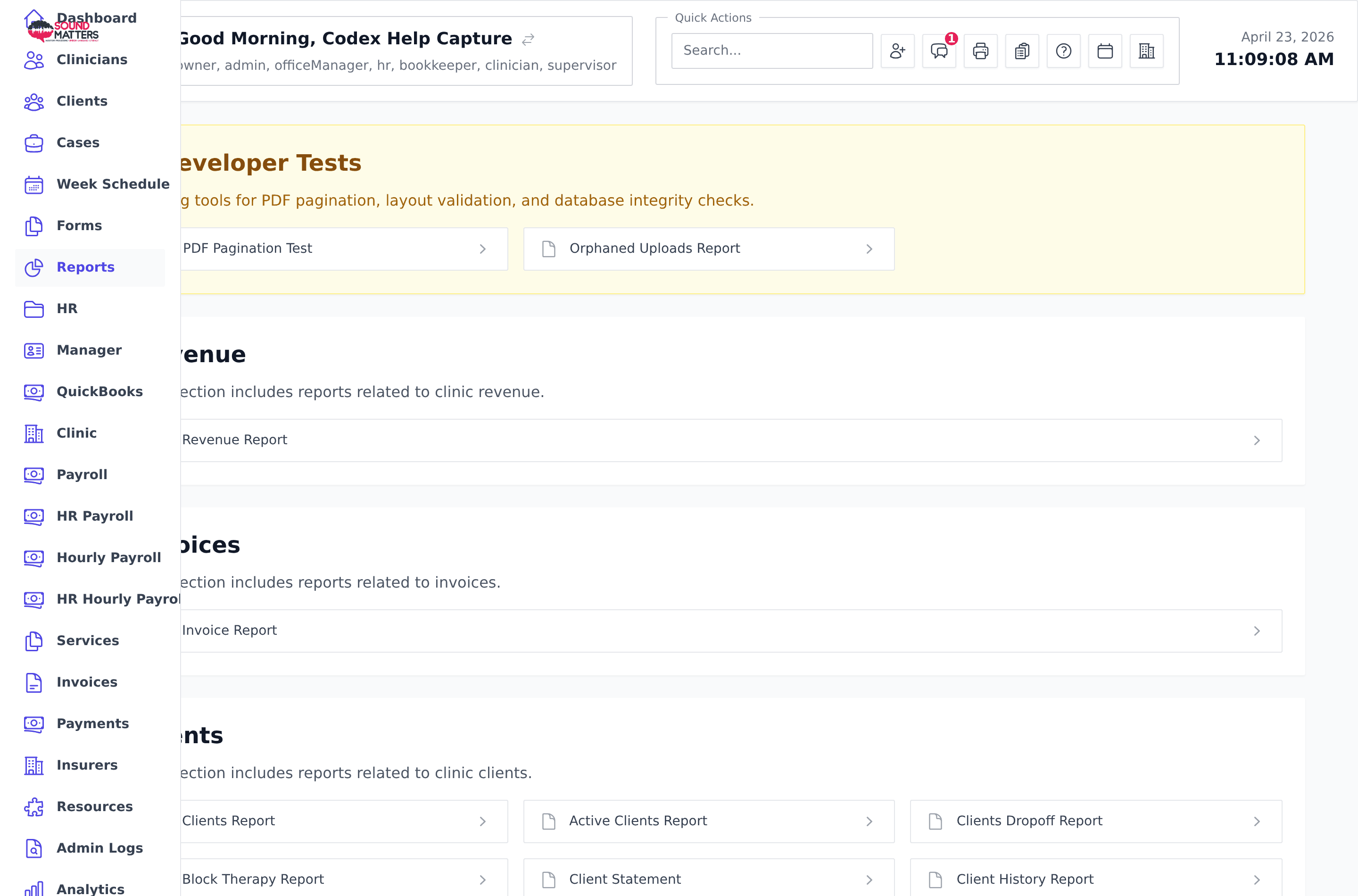The width and height of the screenshot is (1358, 896).
Task: Click the clipboard copy quick action icon
Action: click(1022, 51)
